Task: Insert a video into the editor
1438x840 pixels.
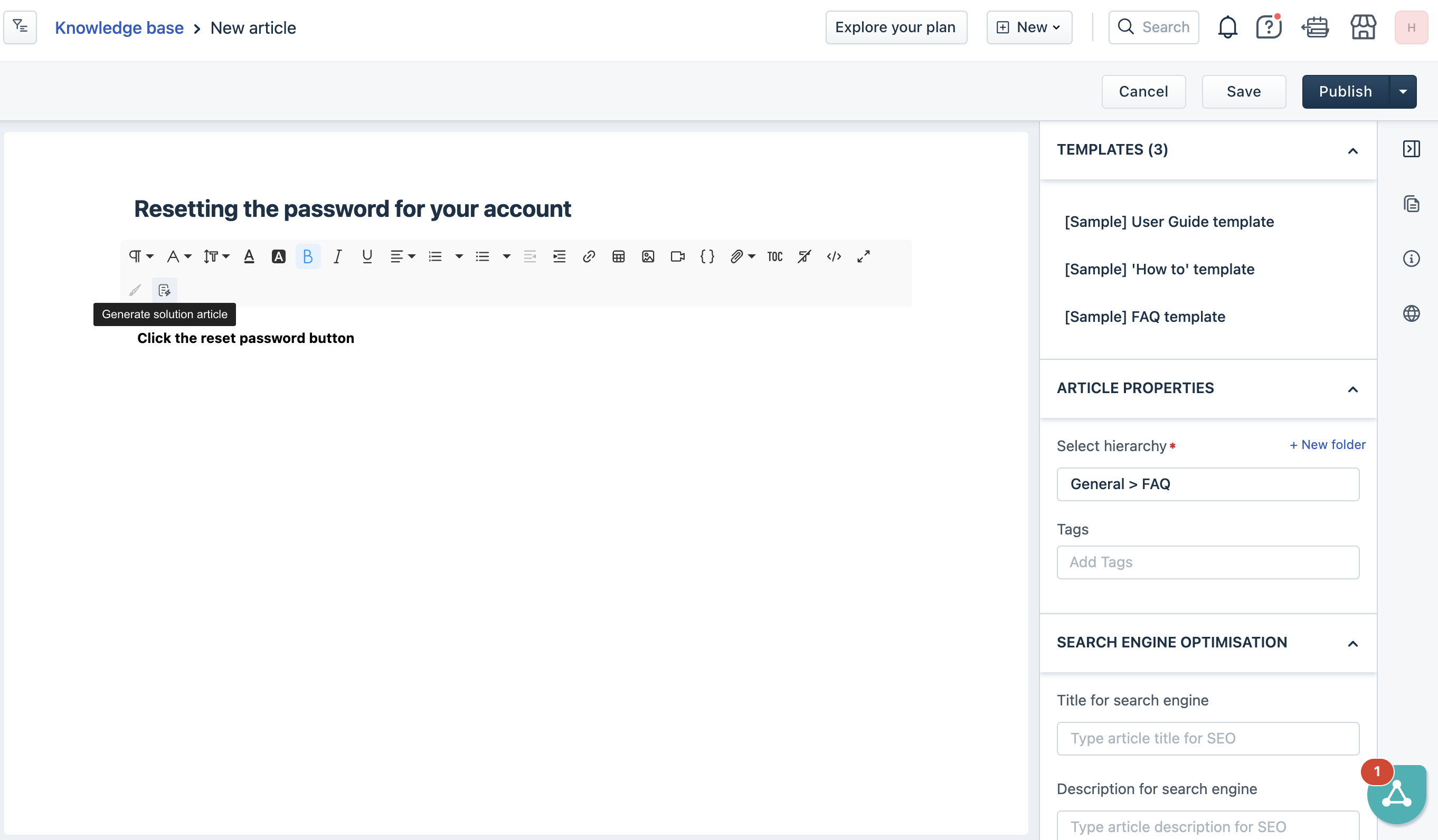Action: coord(677,256)
